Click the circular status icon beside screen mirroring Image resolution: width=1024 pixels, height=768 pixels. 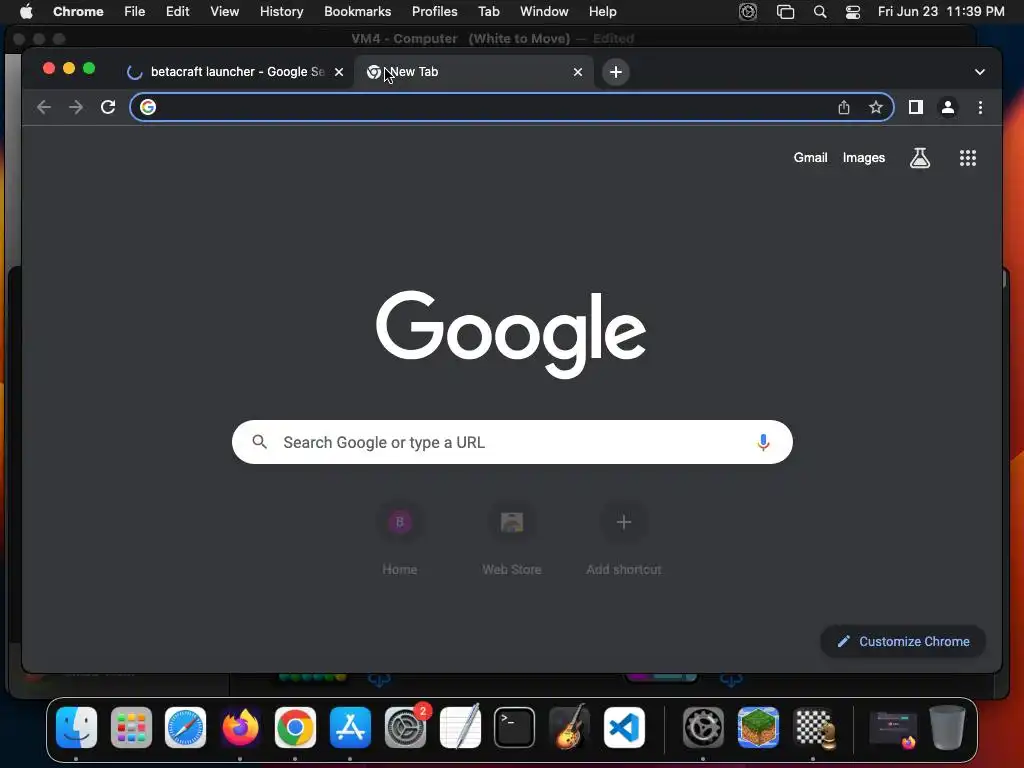click(748, 12)
